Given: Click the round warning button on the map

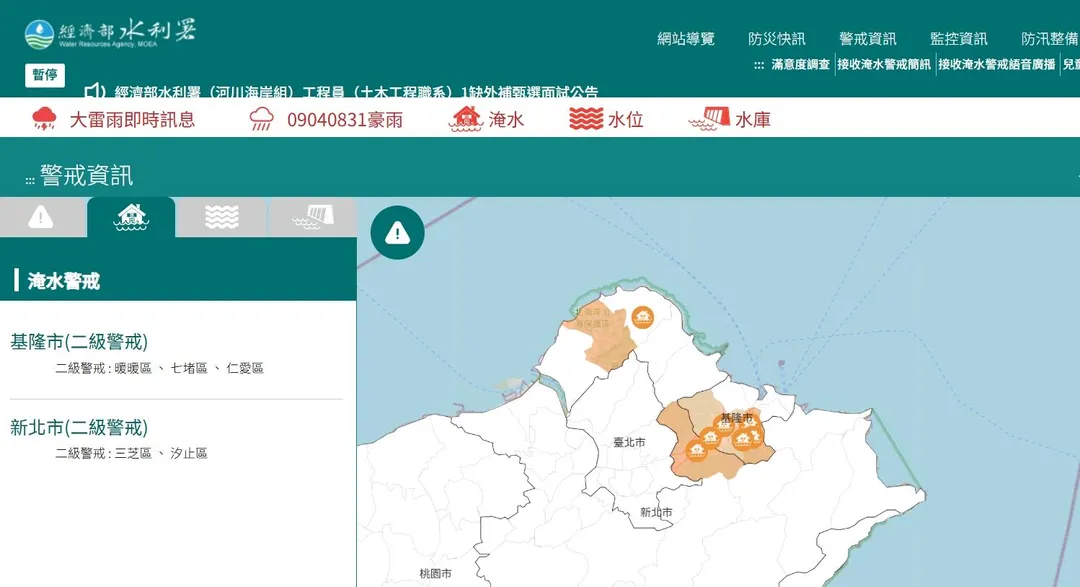Looking at the screenshot, I should [x=397, y=233].
